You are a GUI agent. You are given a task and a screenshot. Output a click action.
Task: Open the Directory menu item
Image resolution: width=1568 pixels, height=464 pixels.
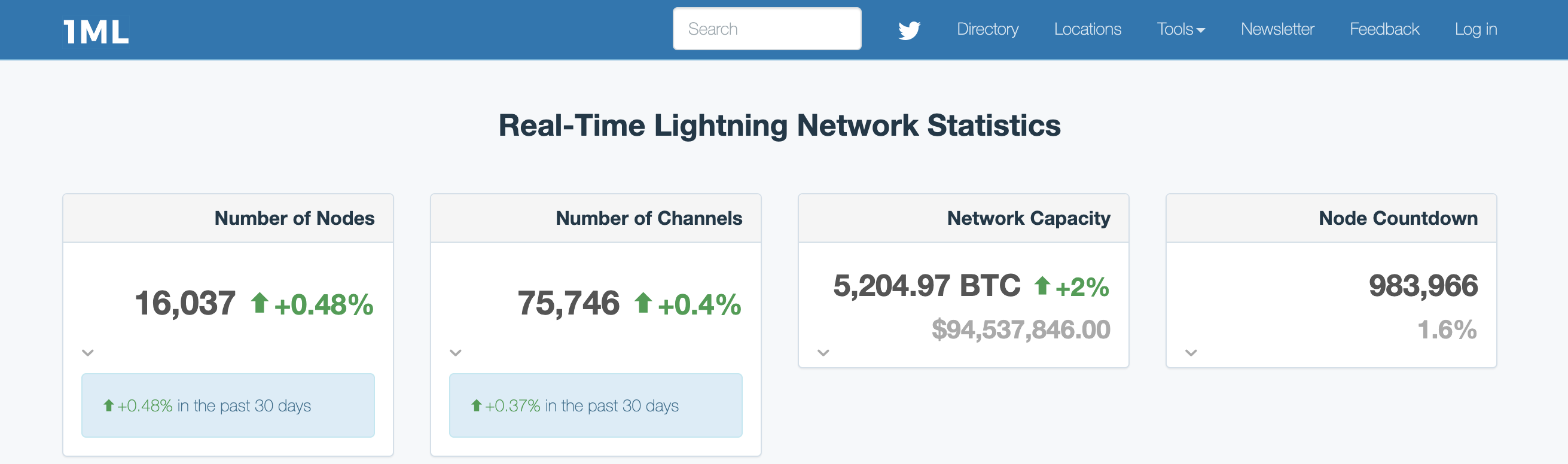pos(987,29)
